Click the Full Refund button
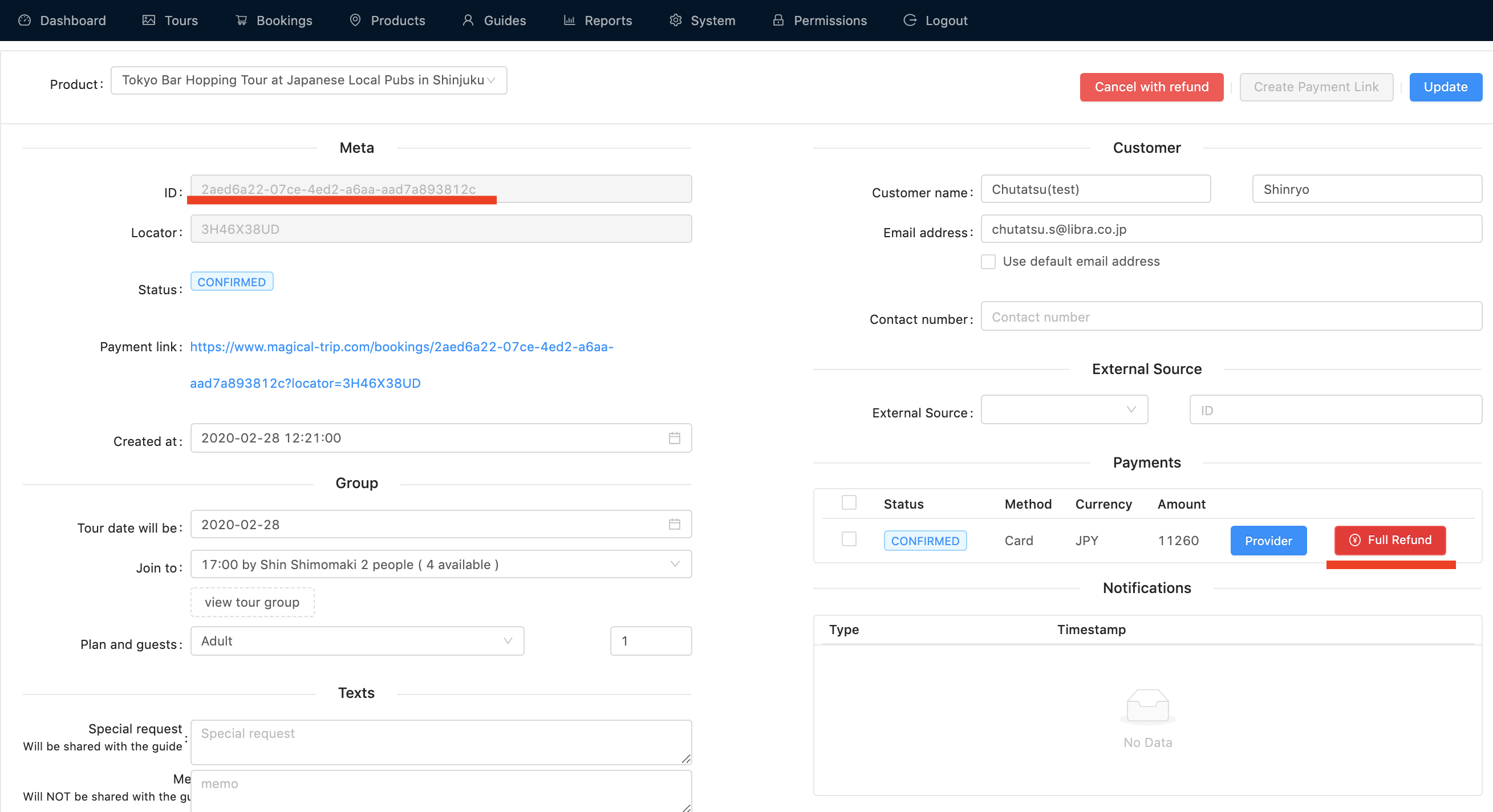 click(1389, 540)
